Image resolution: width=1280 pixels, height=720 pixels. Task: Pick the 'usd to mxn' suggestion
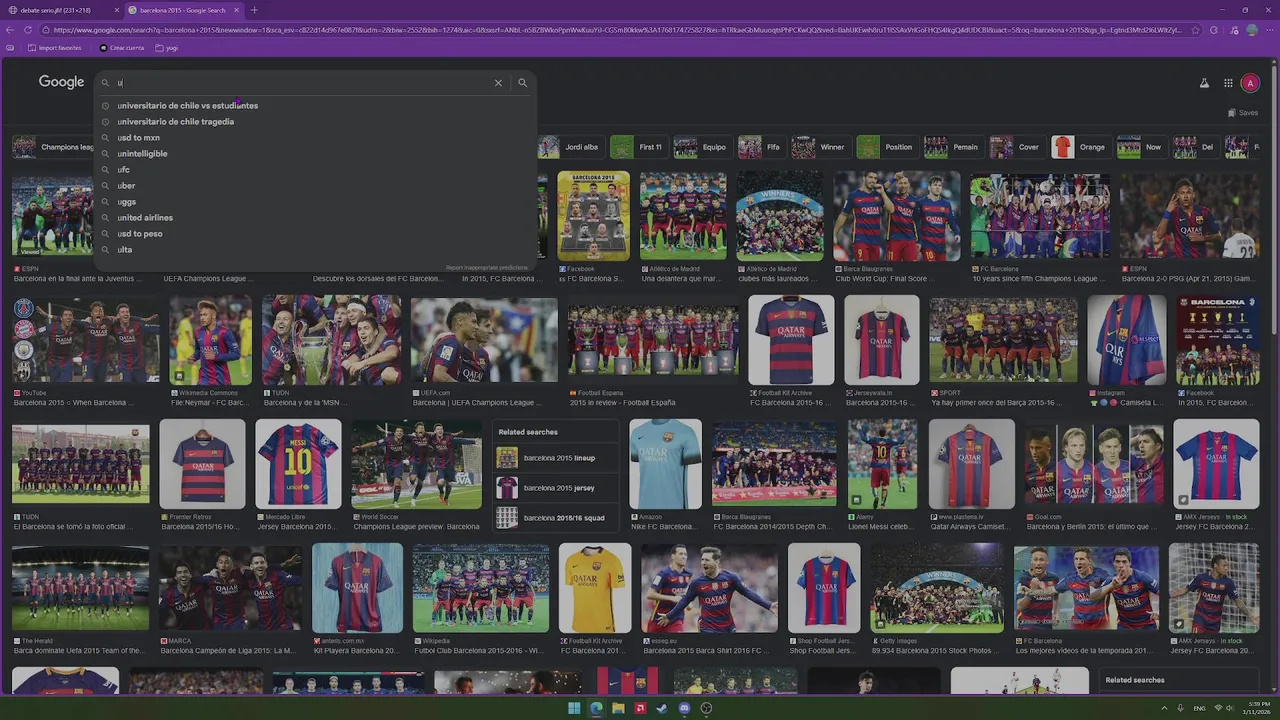(x=138, y=137)
